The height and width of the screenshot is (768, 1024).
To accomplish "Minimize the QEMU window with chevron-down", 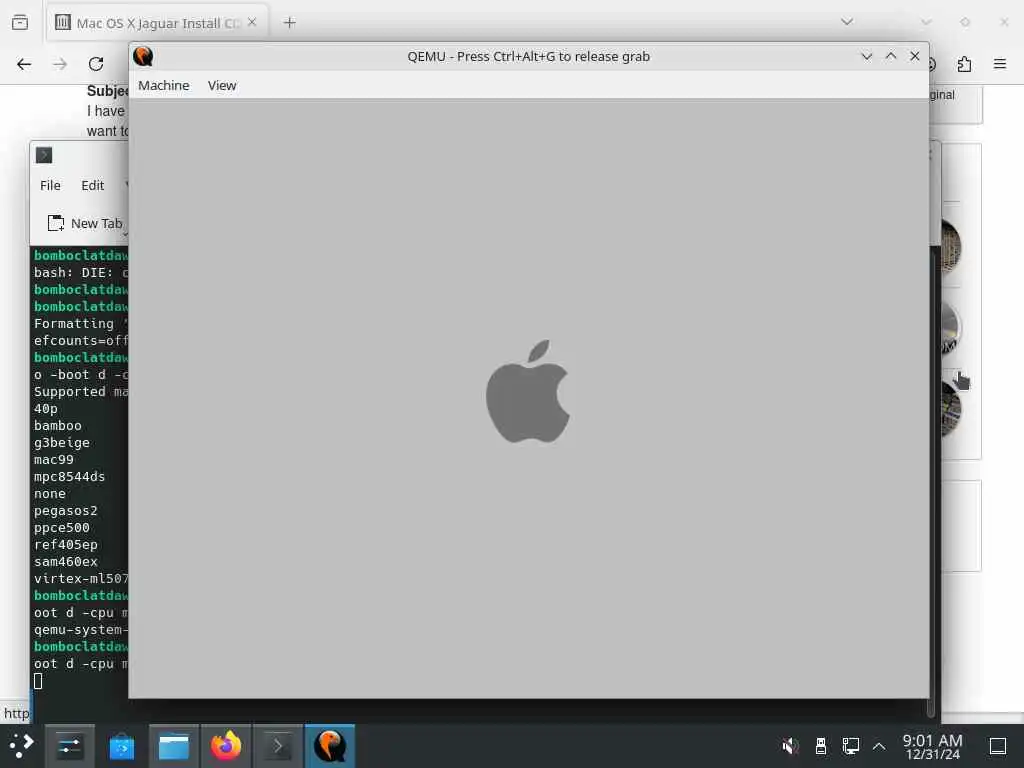I will [867, 56].
